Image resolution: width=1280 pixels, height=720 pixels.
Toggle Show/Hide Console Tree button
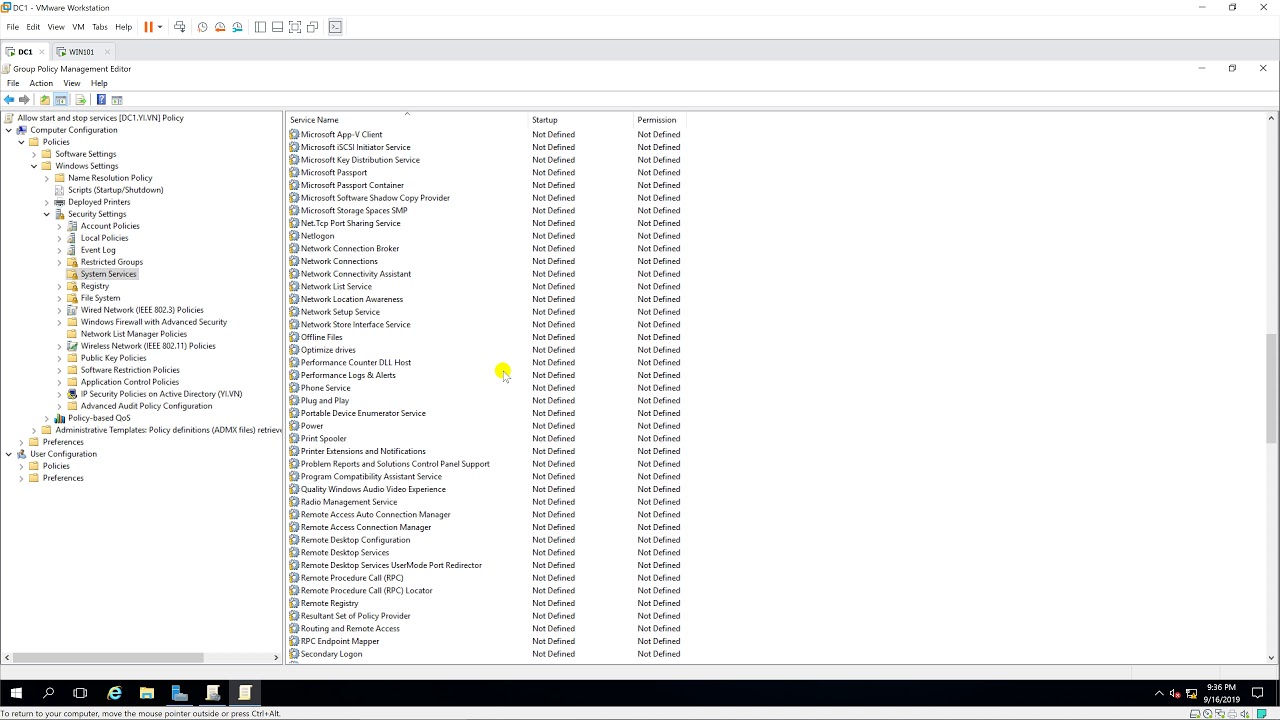pos(61,100)
